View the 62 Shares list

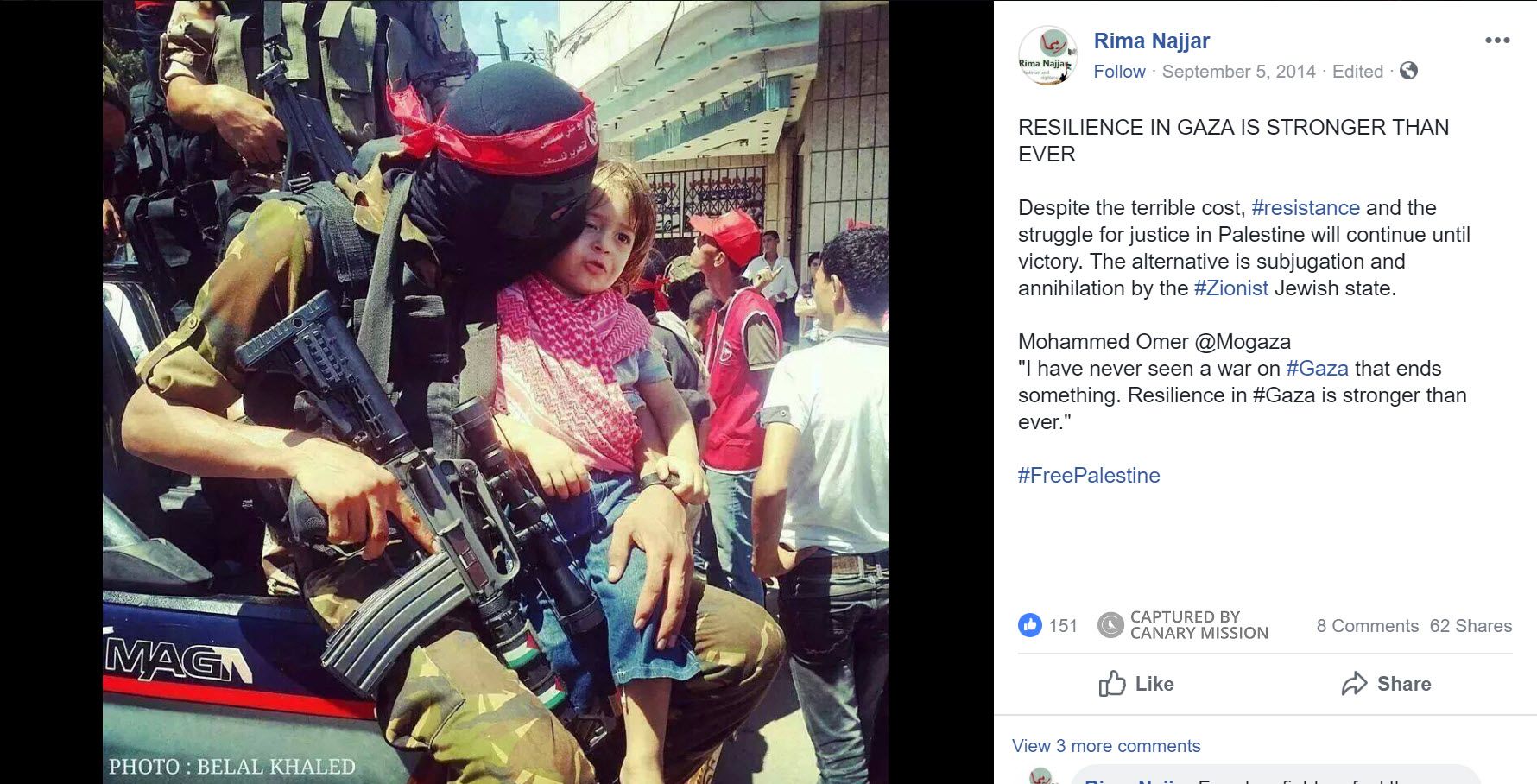(x=1471, y=626)
